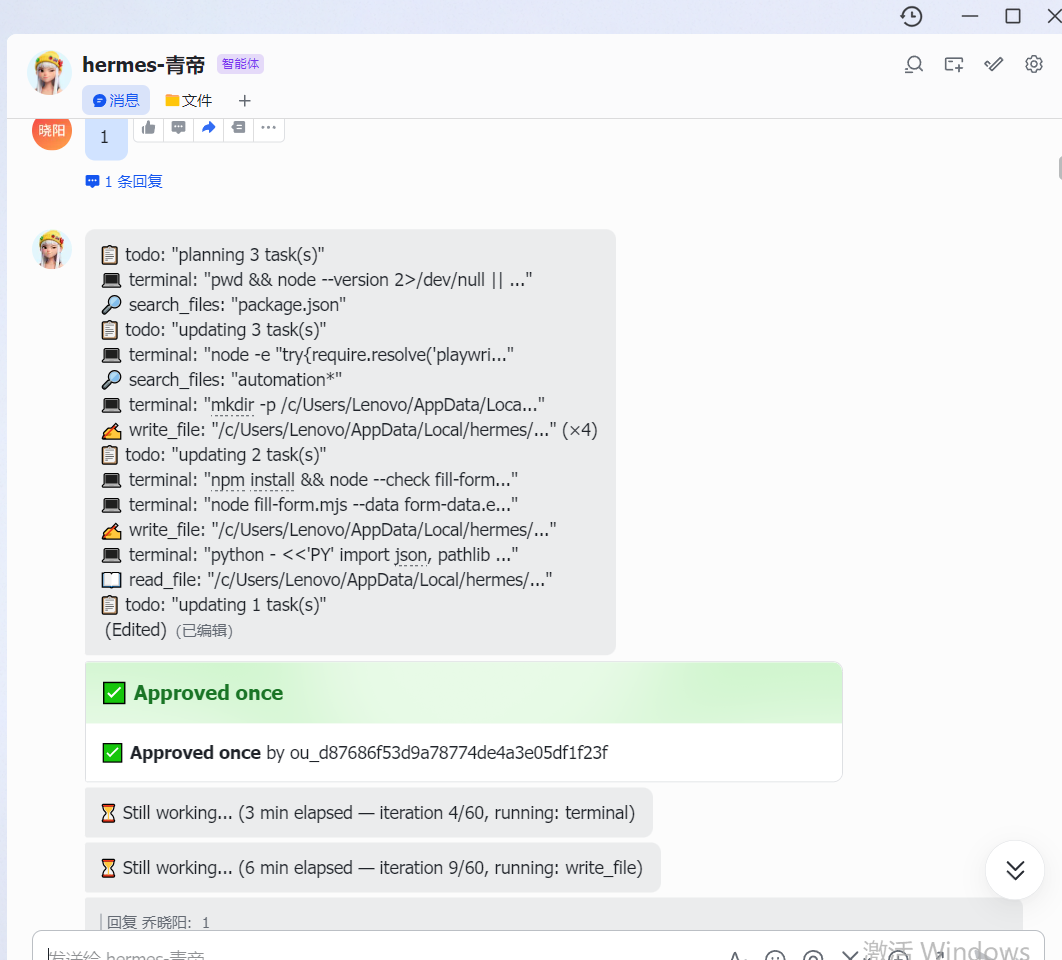The width and height of the screenshot is (1062, 960).
Task: Jump to latest messages with double chevron
Action: click(x=1015, y=870)
